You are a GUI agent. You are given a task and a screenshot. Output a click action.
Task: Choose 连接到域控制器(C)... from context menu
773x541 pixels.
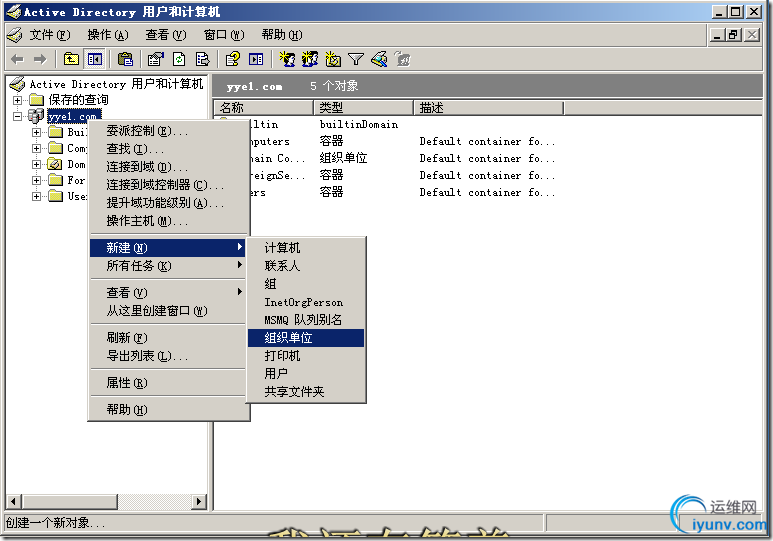coord(168,184)
